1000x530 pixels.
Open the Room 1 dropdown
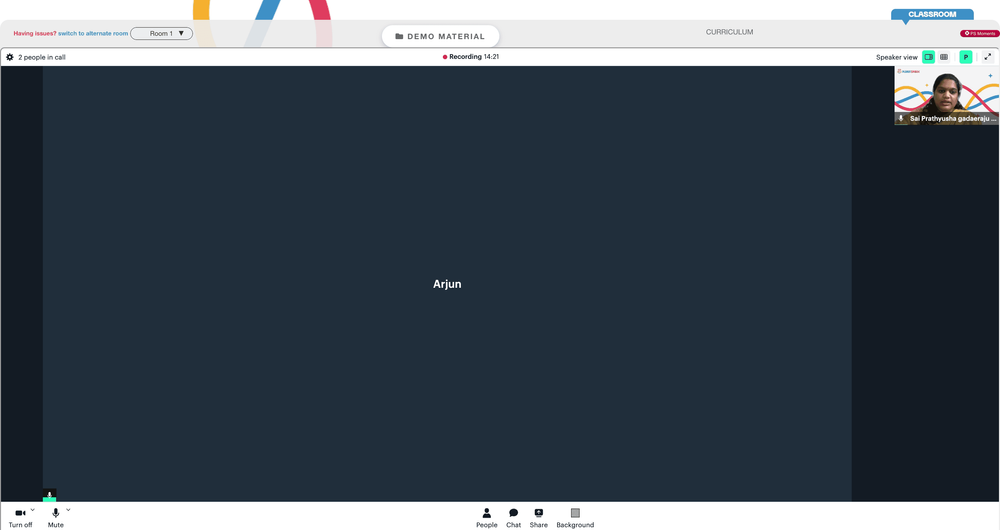click(161, 33)
